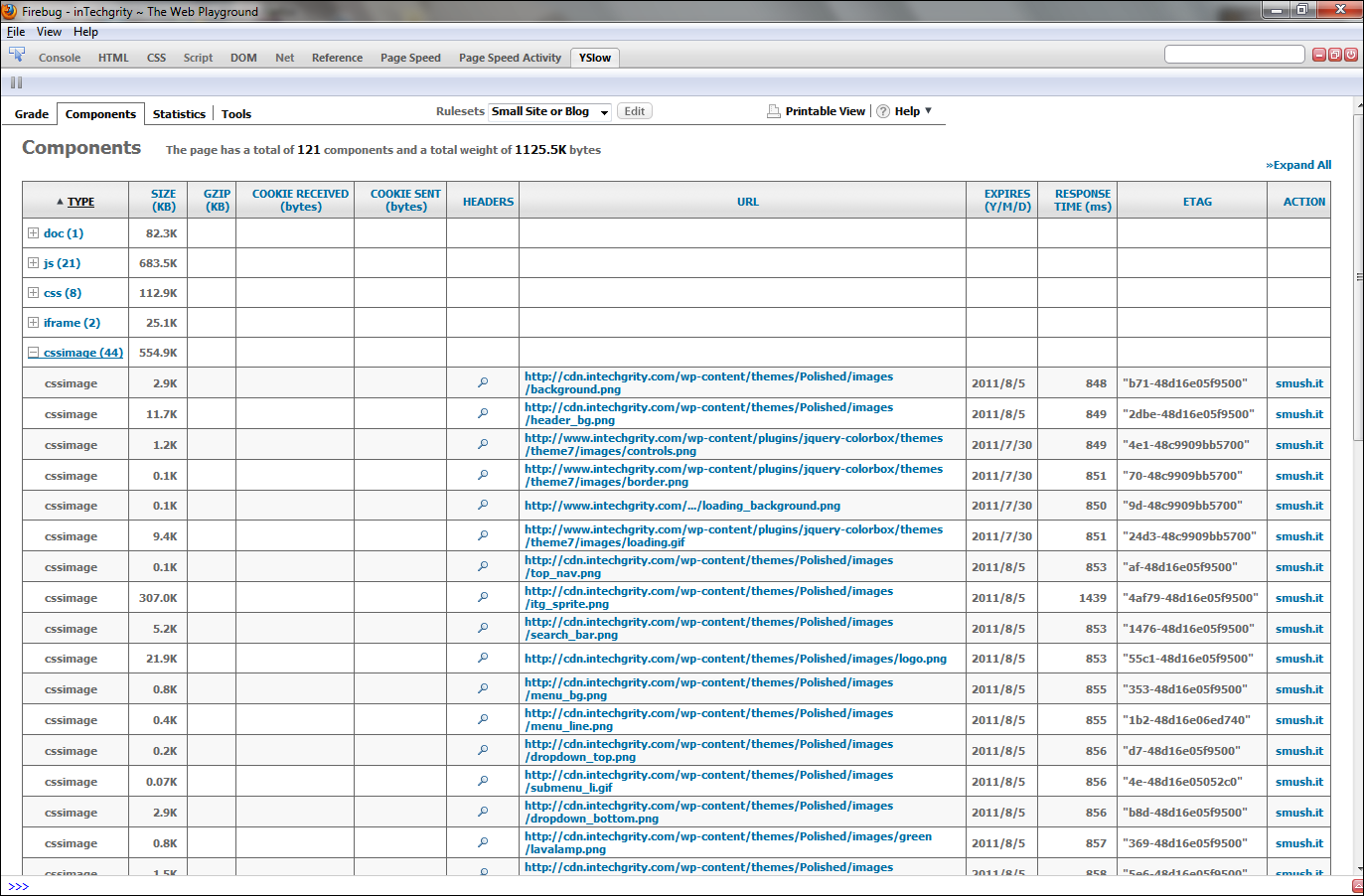Image resolution: width=1364 pixels, height=896 pixels.
Task: Switch to the Console tab
Action: coord(60,58)
